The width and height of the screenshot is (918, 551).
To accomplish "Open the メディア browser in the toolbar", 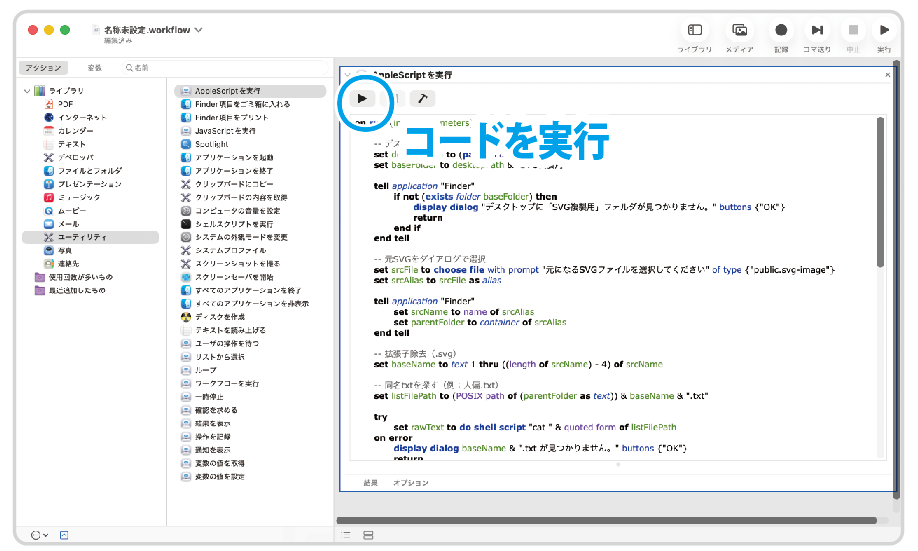I will point(739,31).
